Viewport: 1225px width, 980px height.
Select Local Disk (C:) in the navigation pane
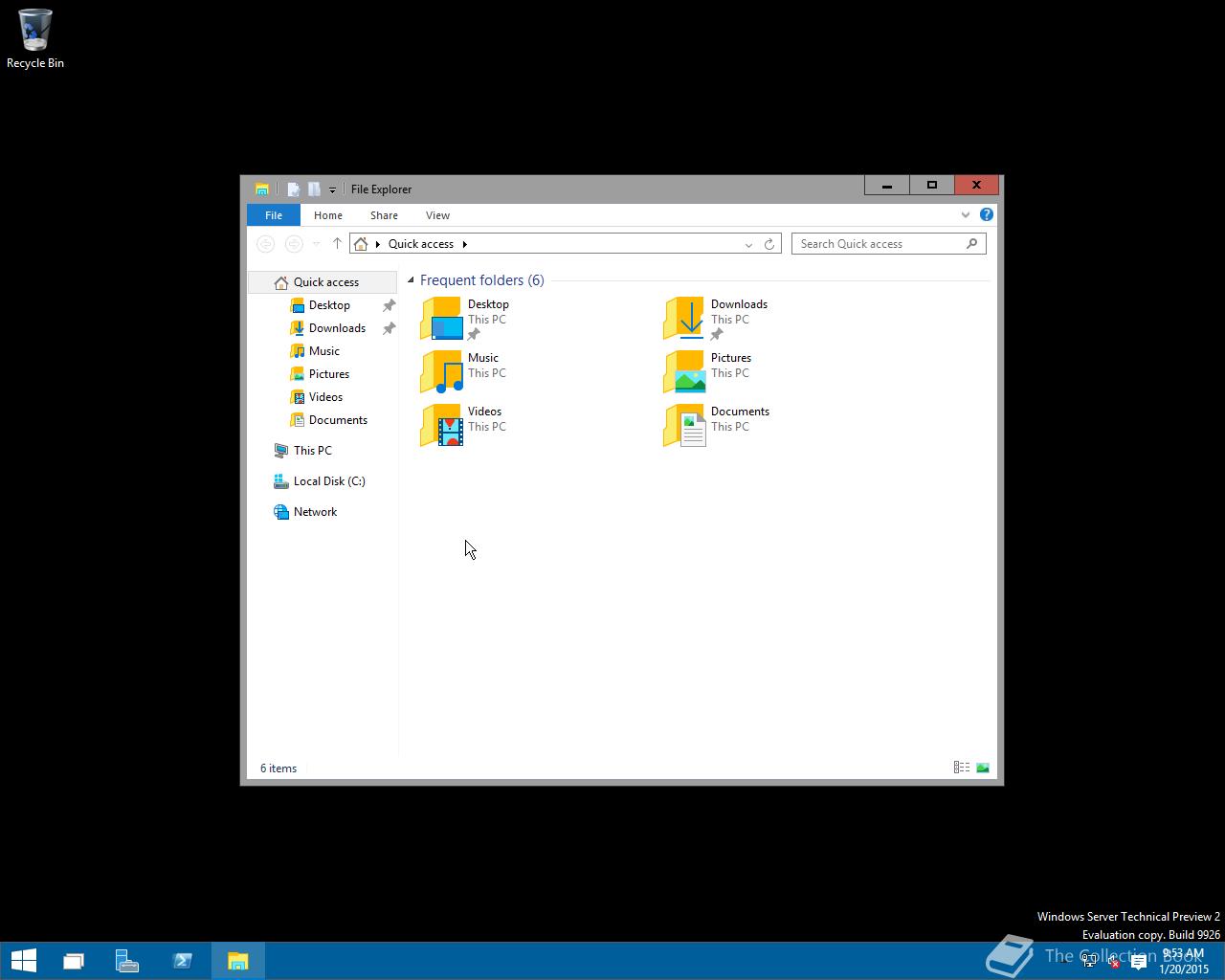click(x=329, y=481)
